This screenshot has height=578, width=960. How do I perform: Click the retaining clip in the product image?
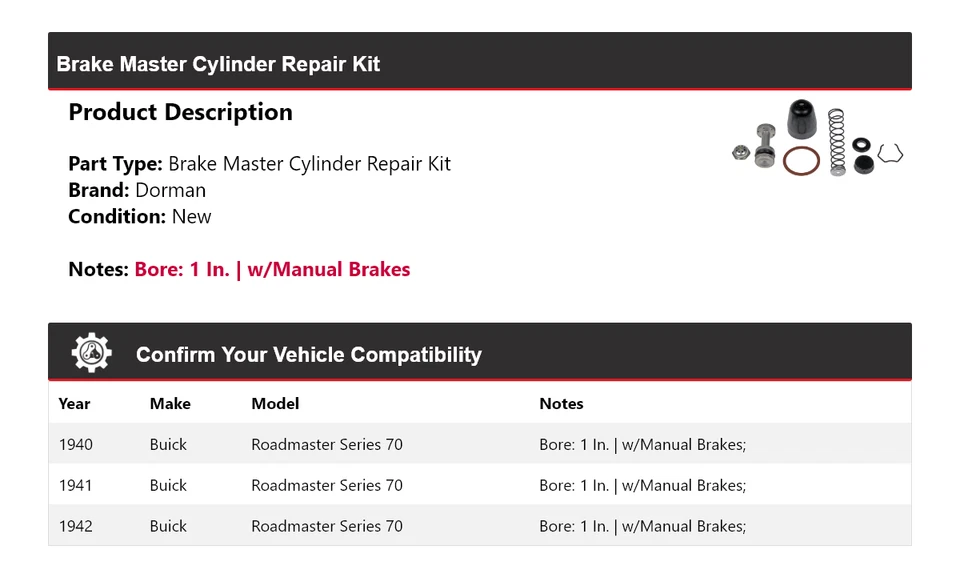[890, 153]
